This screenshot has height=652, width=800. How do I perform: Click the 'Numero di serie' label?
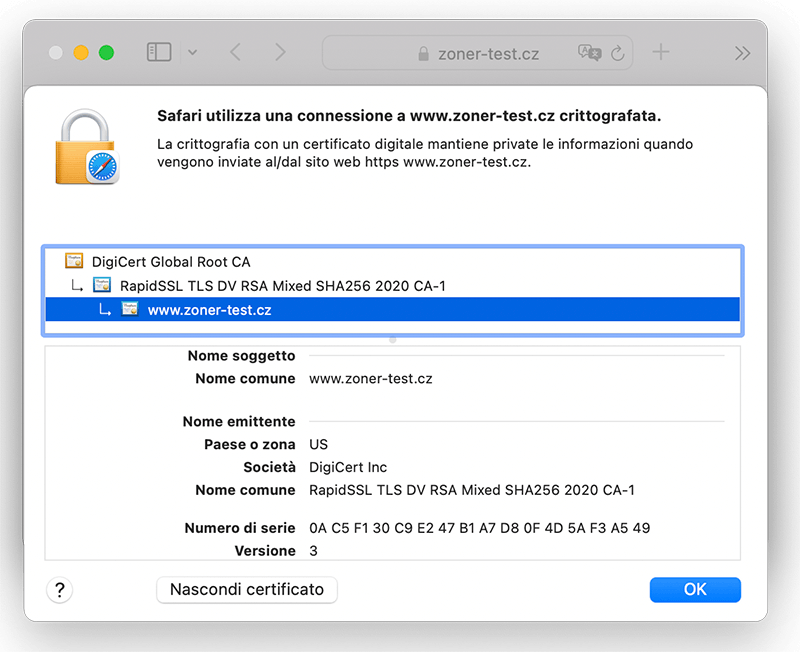click(240, 528)
